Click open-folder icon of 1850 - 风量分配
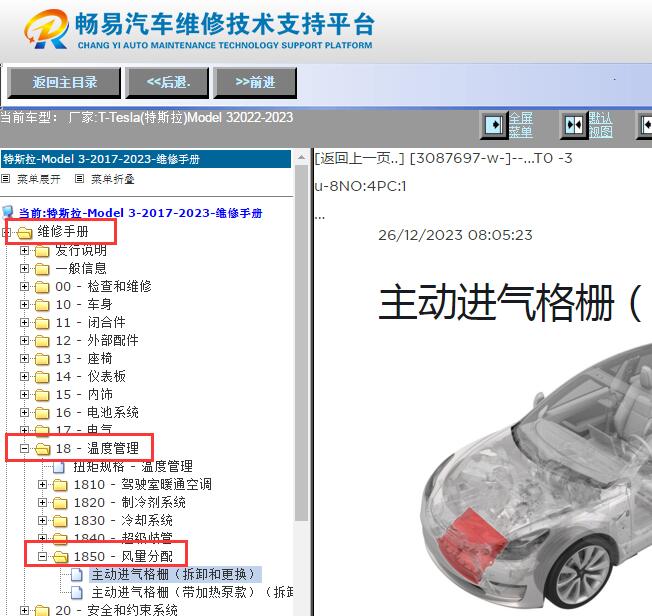The image size is (652, 616). 61,557
